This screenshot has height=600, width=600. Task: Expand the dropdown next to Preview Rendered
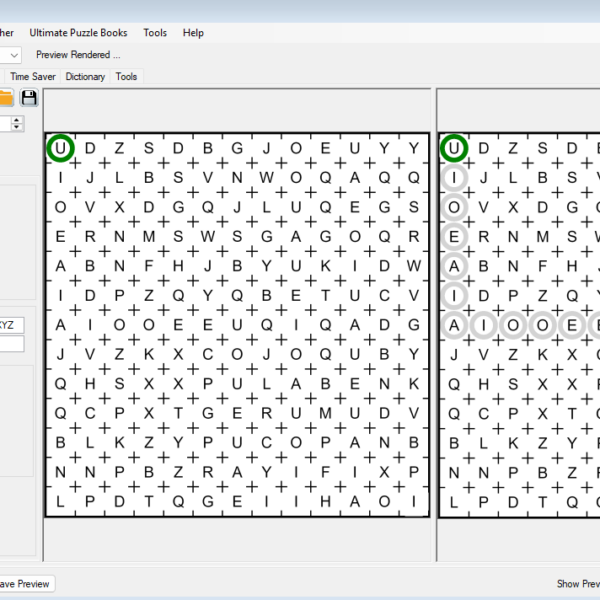(13, 55)
